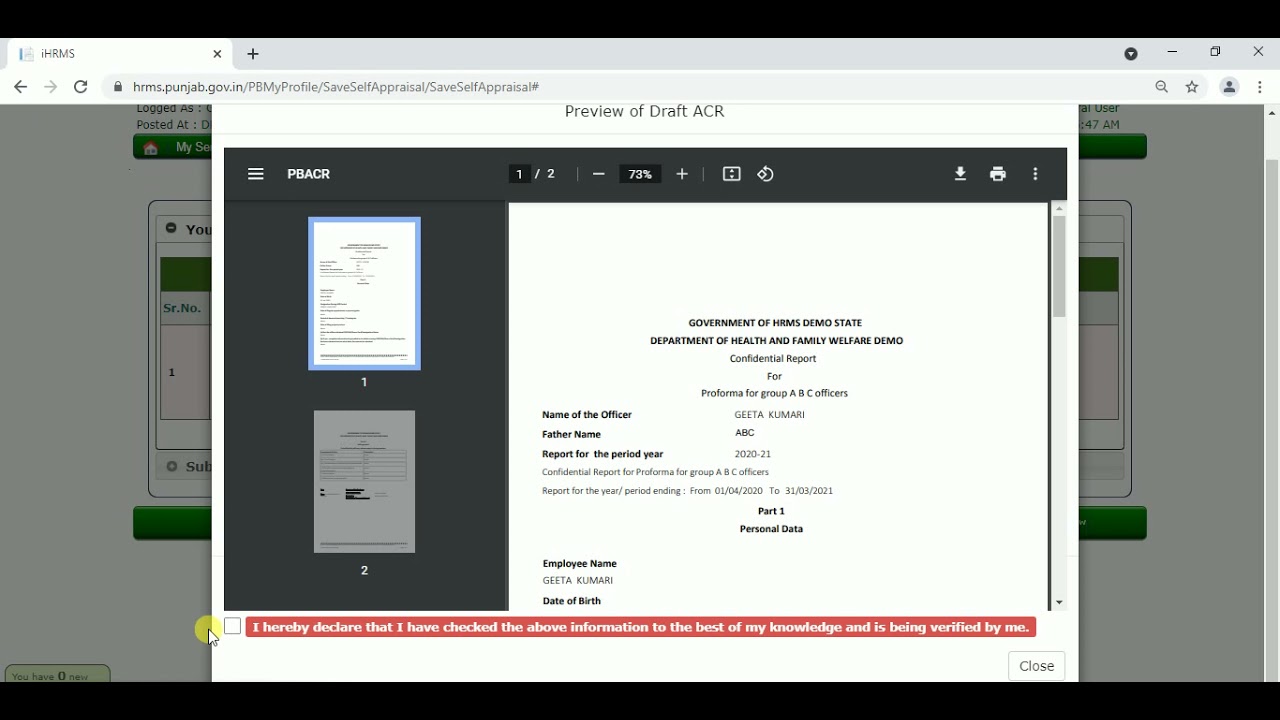Go back to previous page
Screen dimensions: 1280x720
tap(20, 87)
